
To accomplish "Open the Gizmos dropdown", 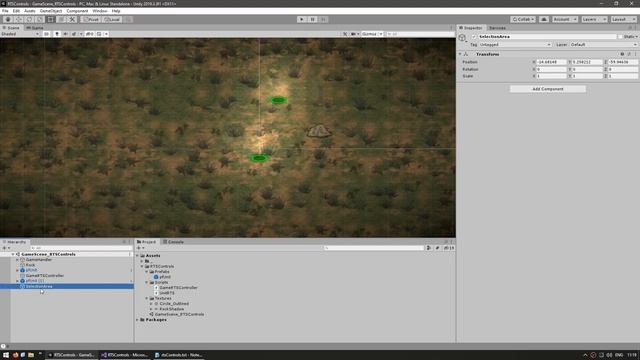I will pyautogui.click(x=371, y=34).
